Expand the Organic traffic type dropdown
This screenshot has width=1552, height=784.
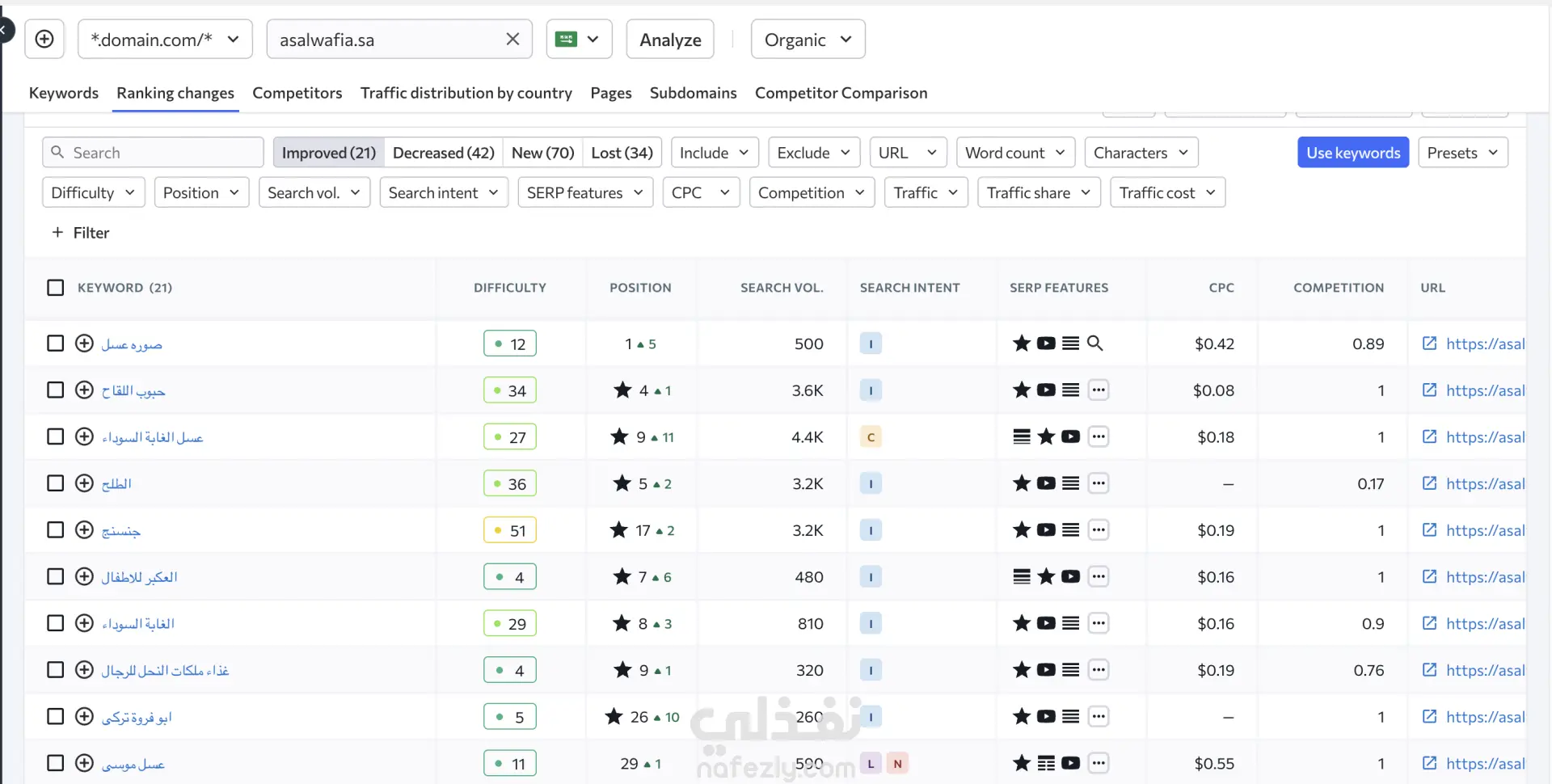pos(808,40)
